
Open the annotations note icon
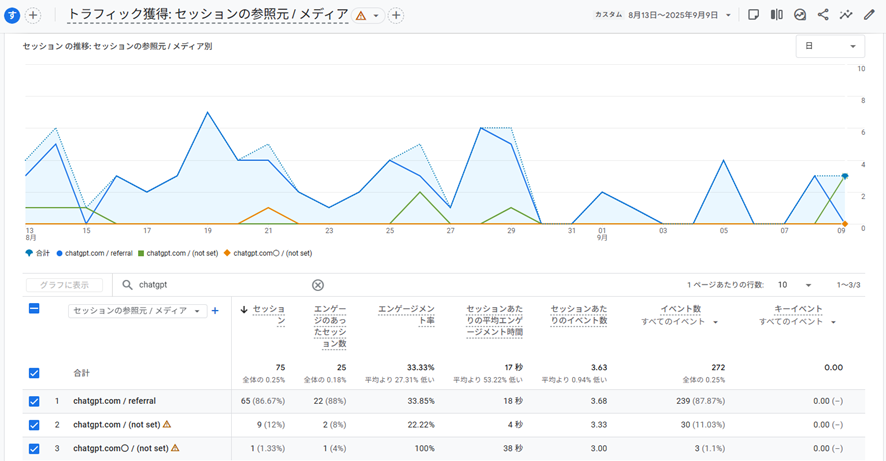(x=753, y=15)
